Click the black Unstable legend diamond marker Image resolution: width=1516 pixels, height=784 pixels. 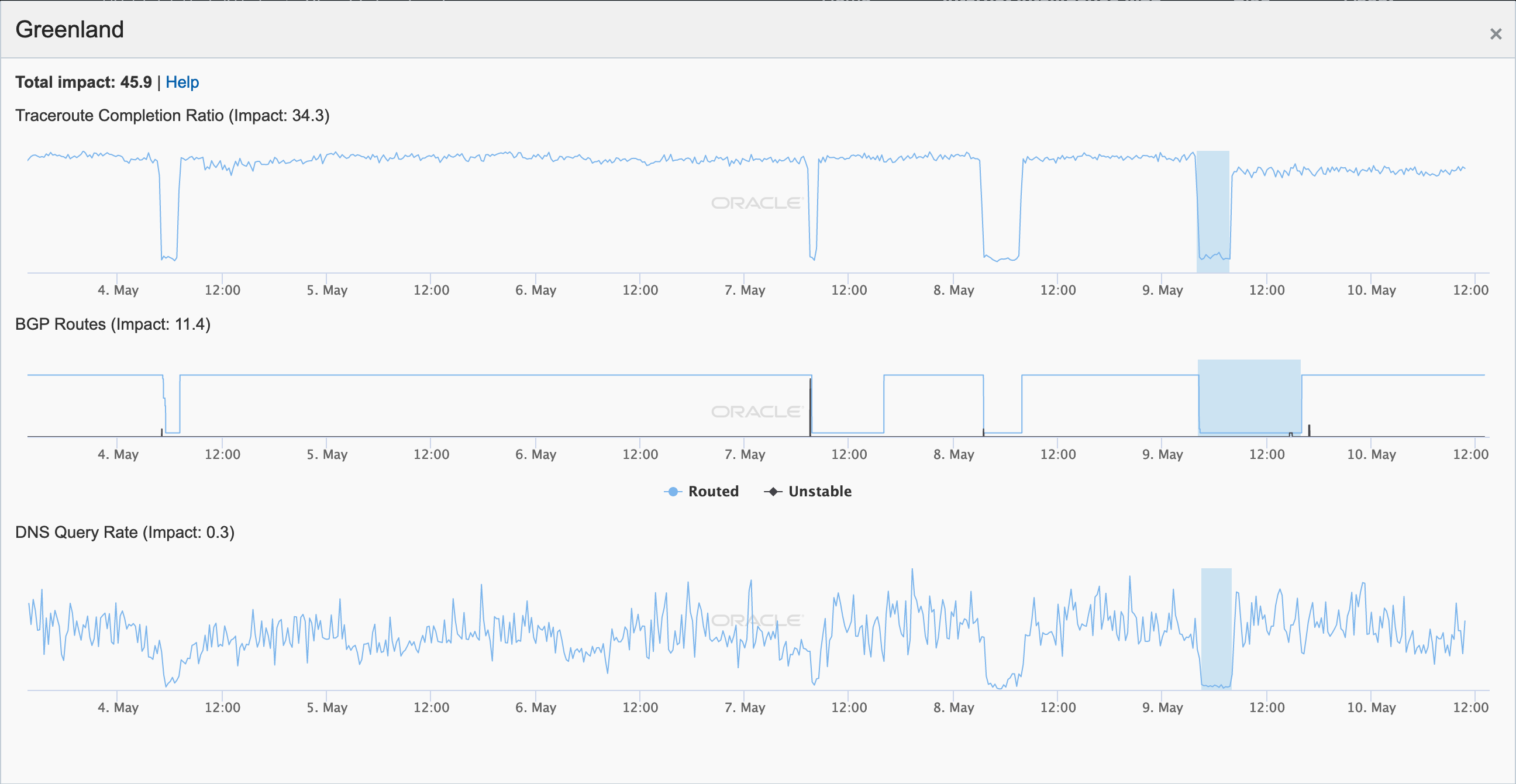[x=773, y=491]
